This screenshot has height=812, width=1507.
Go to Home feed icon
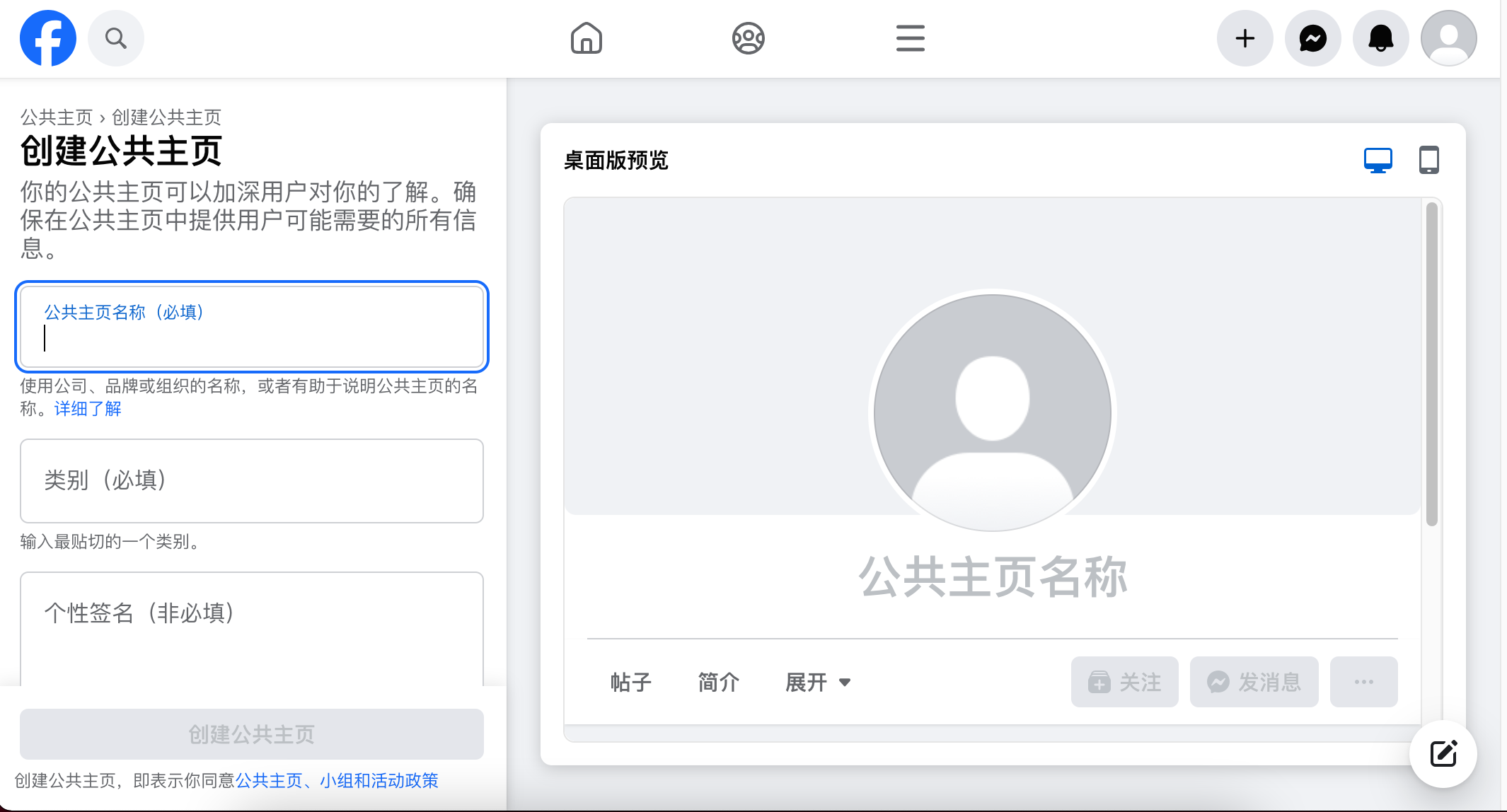tap(587, 38)
